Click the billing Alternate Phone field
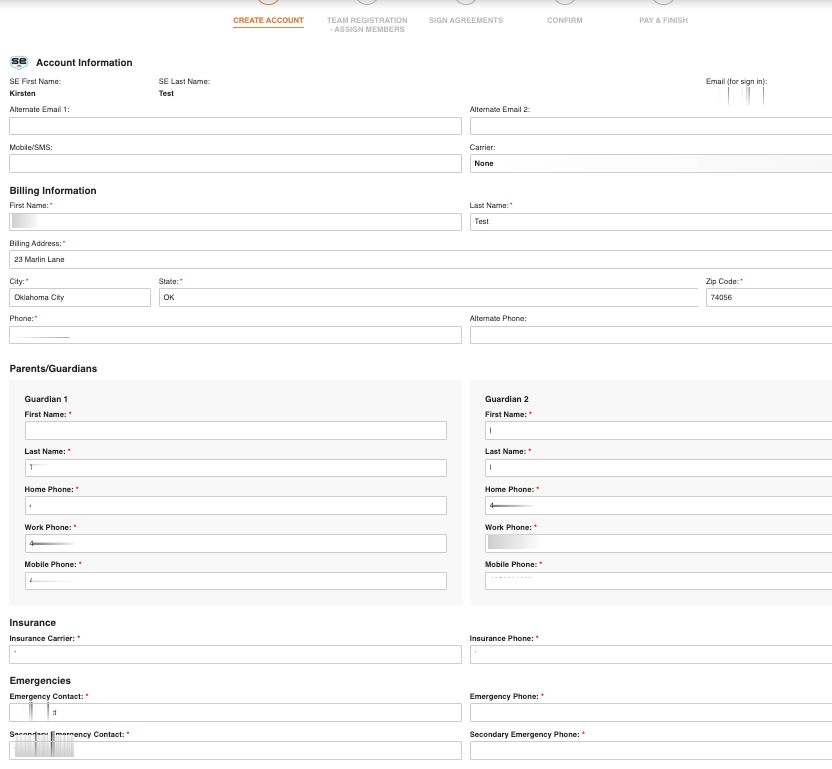832x769 pixels. [x=650, y=335]
